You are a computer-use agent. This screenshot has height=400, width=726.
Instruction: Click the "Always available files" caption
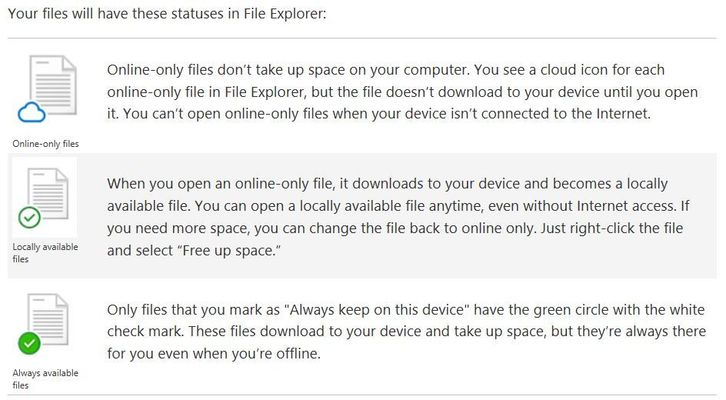tap(45, 379)
